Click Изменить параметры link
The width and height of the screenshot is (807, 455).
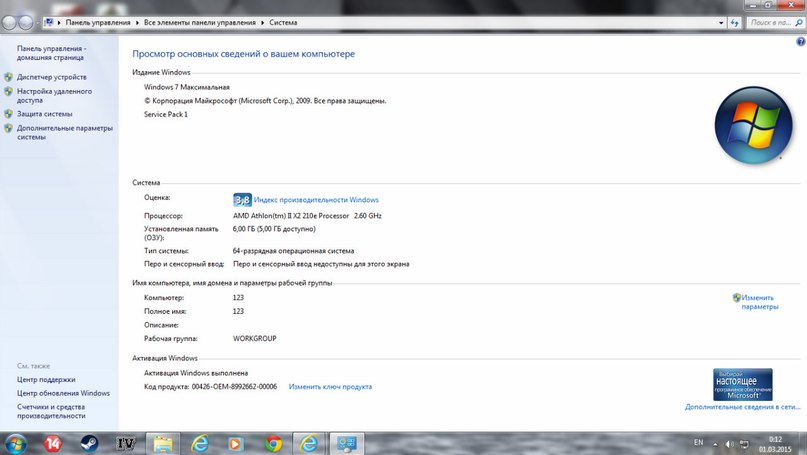pyautogui.click(x=760, y=302)
